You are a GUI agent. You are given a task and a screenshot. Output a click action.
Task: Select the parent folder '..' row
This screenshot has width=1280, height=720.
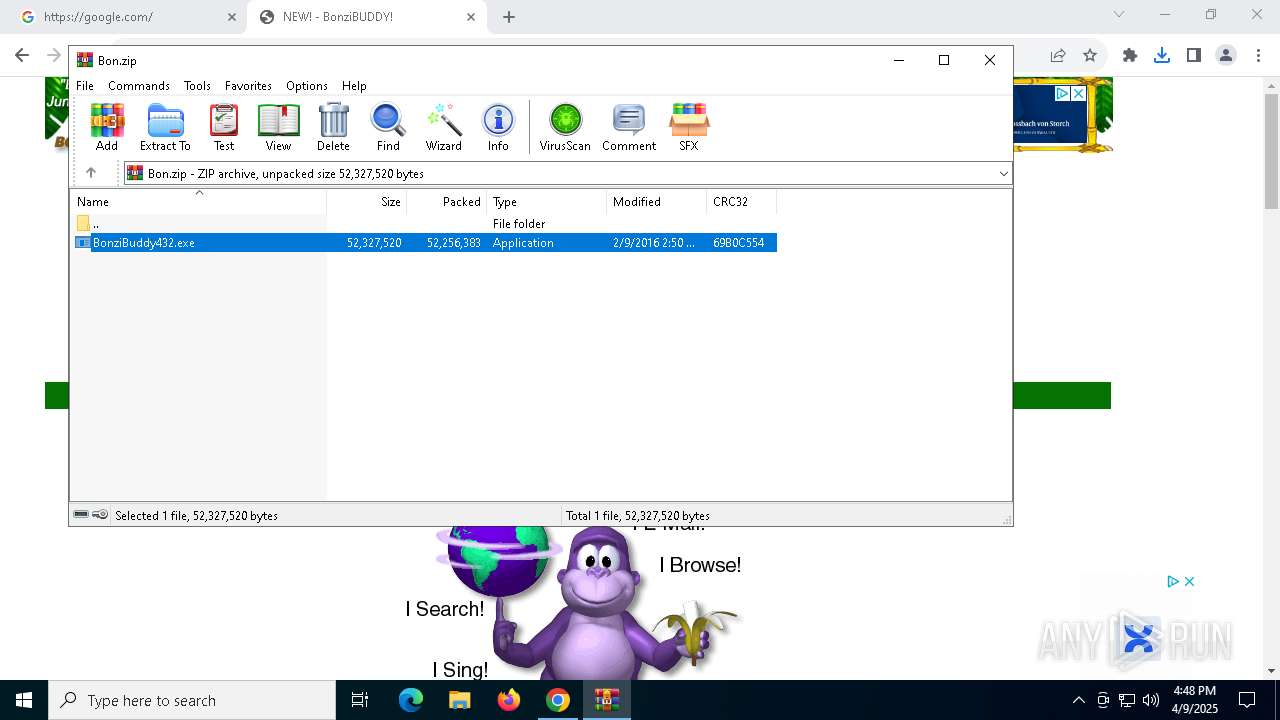[425, 224]
